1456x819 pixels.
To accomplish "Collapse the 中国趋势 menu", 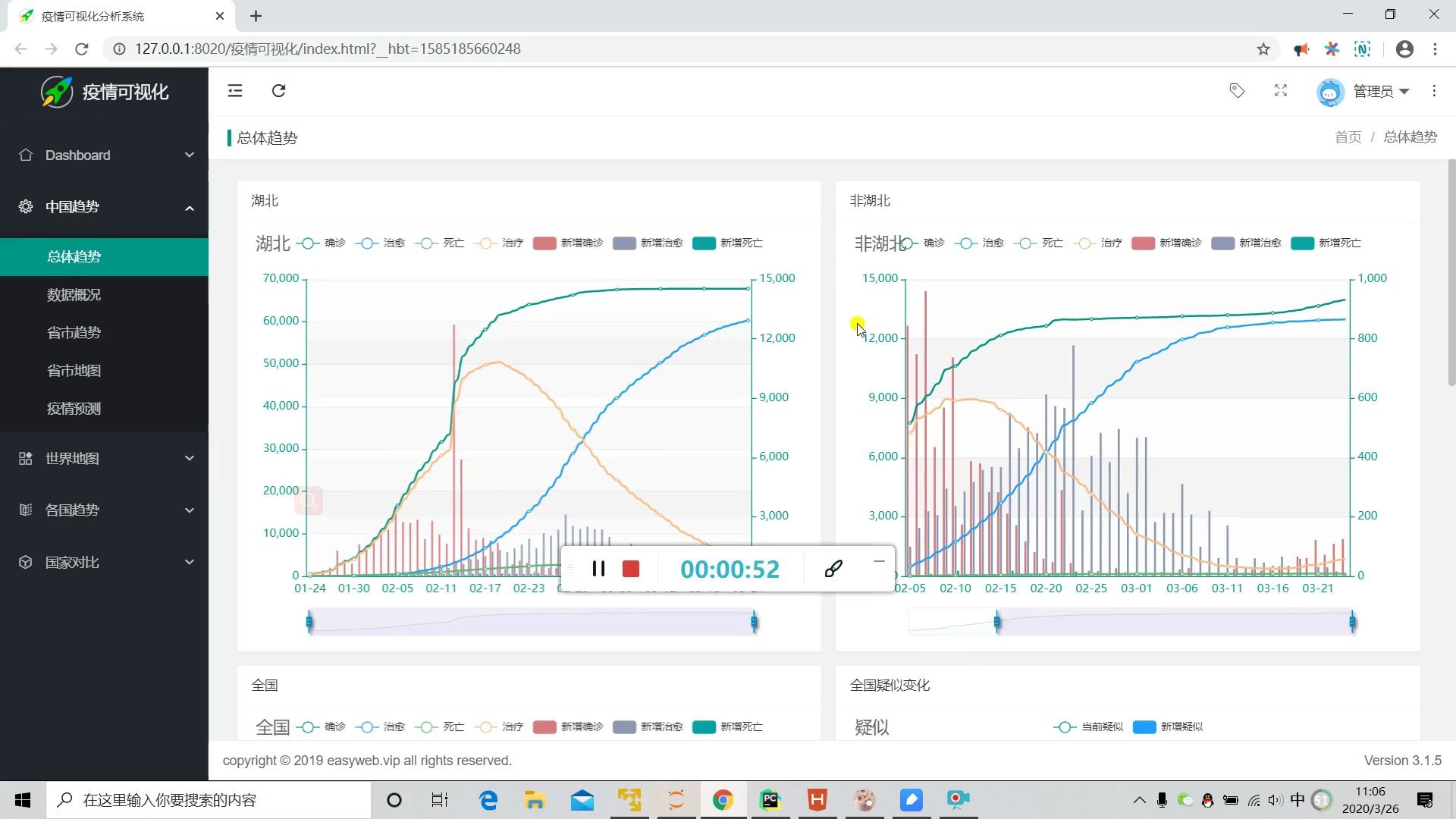I will tap(104, 206).
